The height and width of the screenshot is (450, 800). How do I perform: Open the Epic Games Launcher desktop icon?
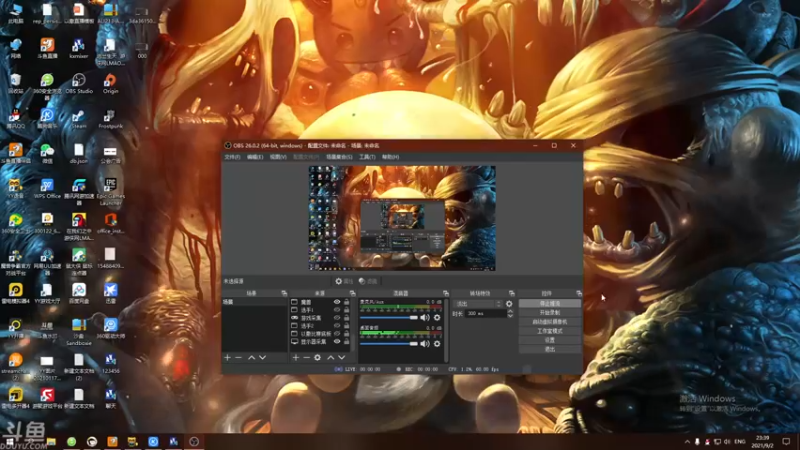tap(110, 191)
